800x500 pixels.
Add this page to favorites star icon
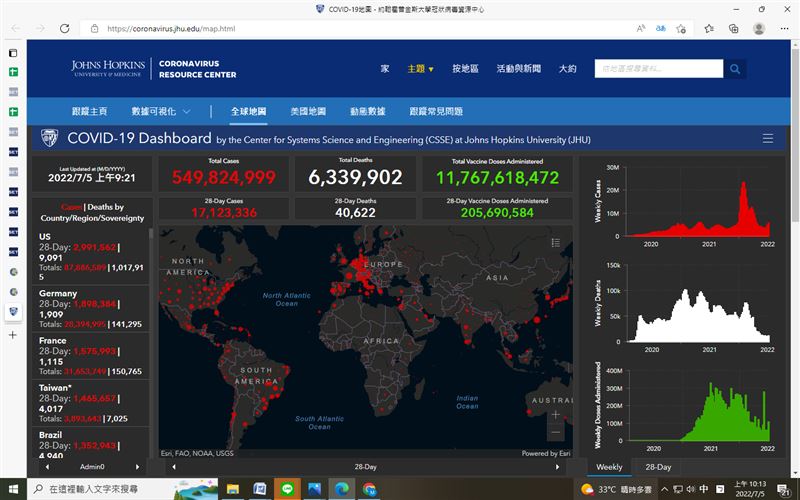coord(681,29)
